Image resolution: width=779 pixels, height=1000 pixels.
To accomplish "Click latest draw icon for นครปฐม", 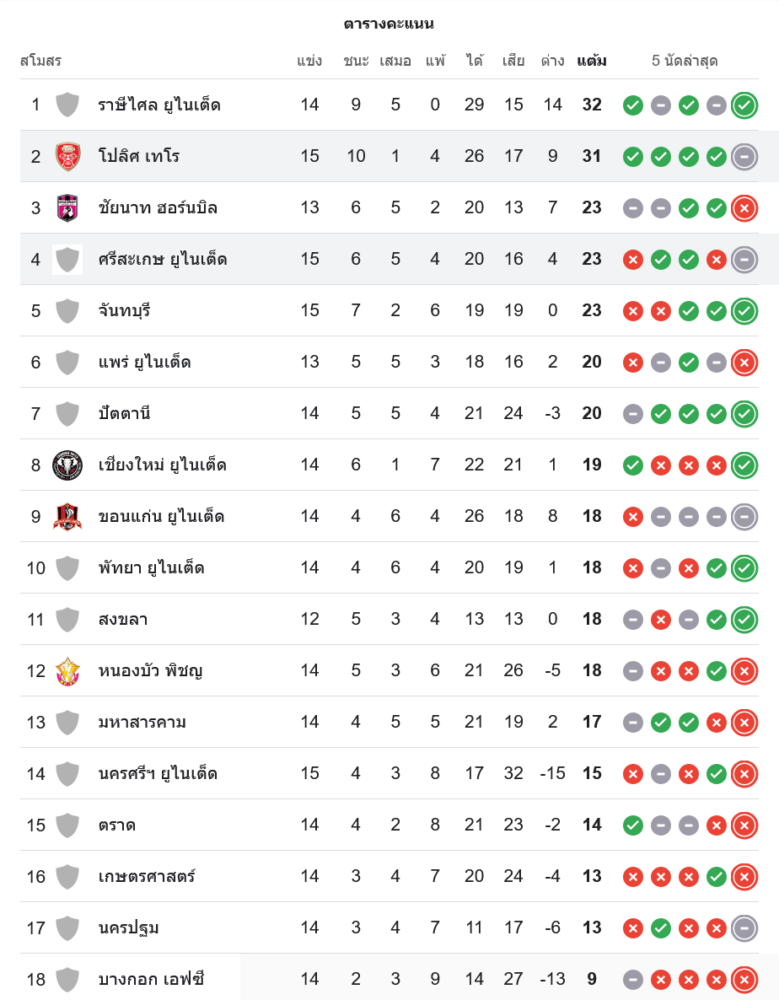I will coord(744,928).
